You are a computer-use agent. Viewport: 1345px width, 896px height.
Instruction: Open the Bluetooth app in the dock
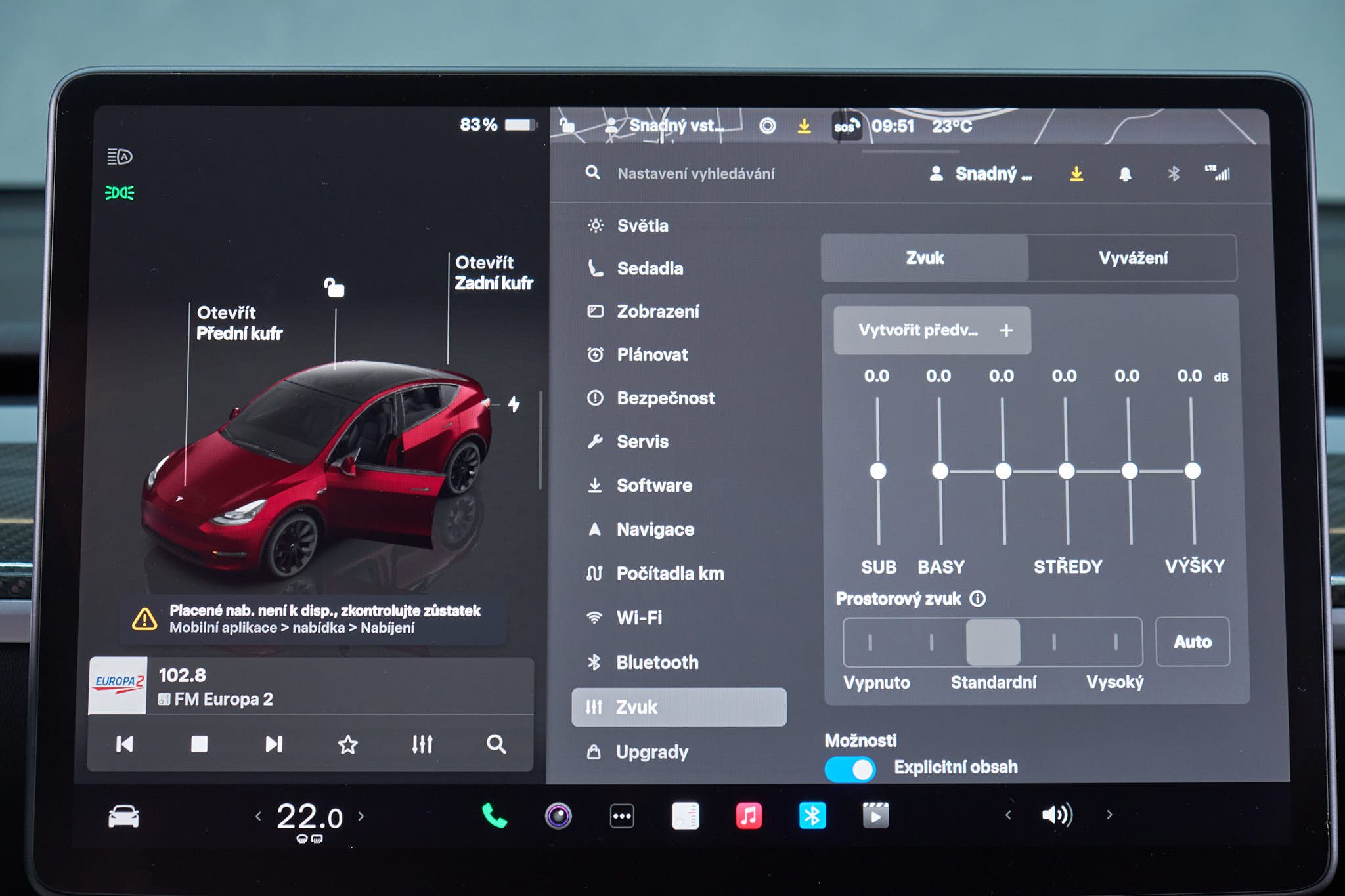(x=812, y=816)
